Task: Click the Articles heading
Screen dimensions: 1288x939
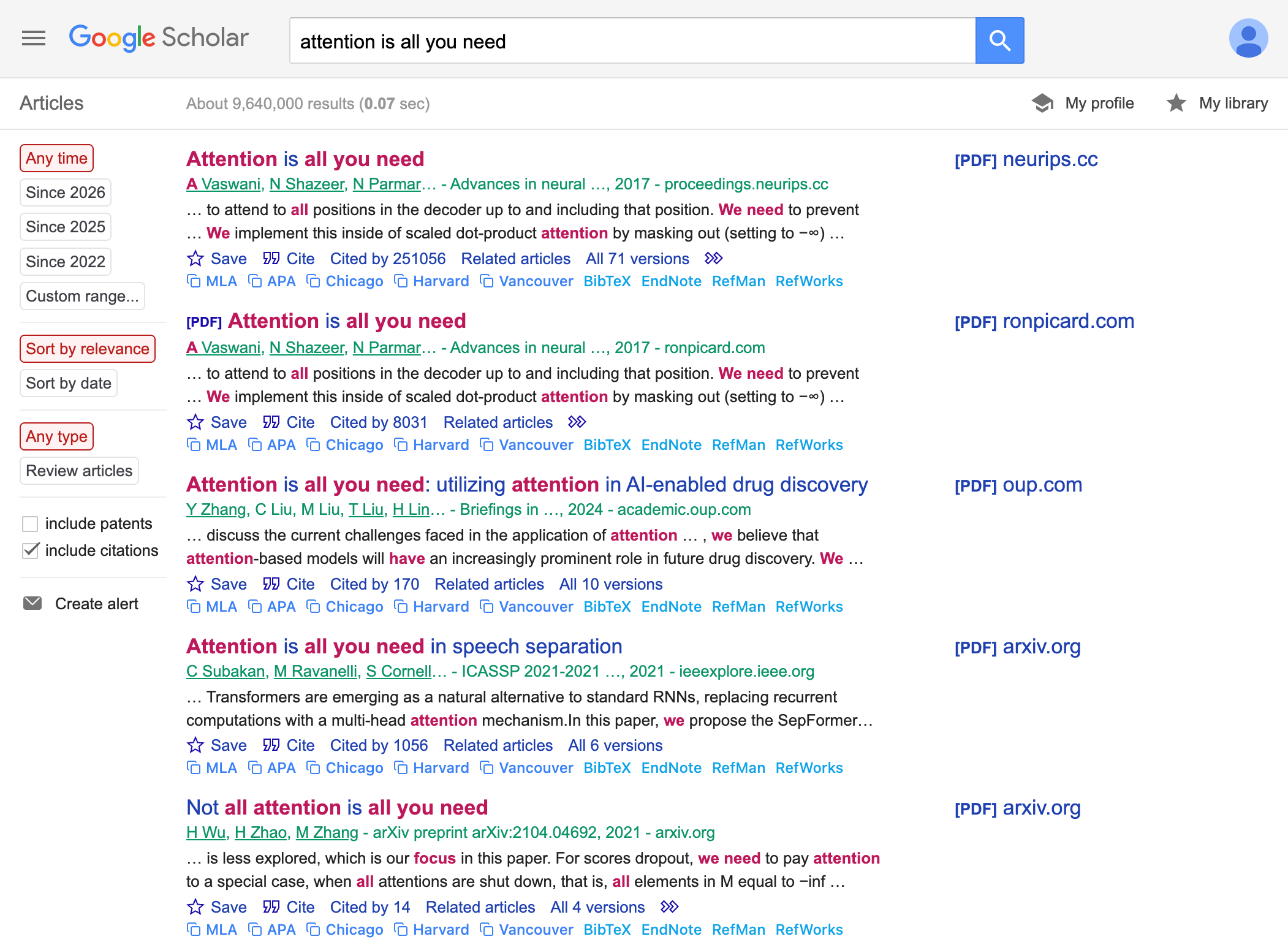Action: click(51, 103)
